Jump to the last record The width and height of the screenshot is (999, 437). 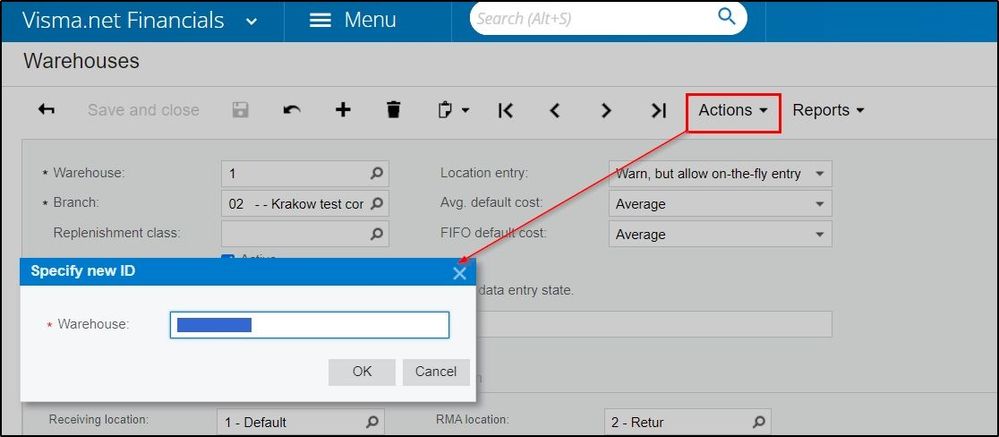pos(658,110)
